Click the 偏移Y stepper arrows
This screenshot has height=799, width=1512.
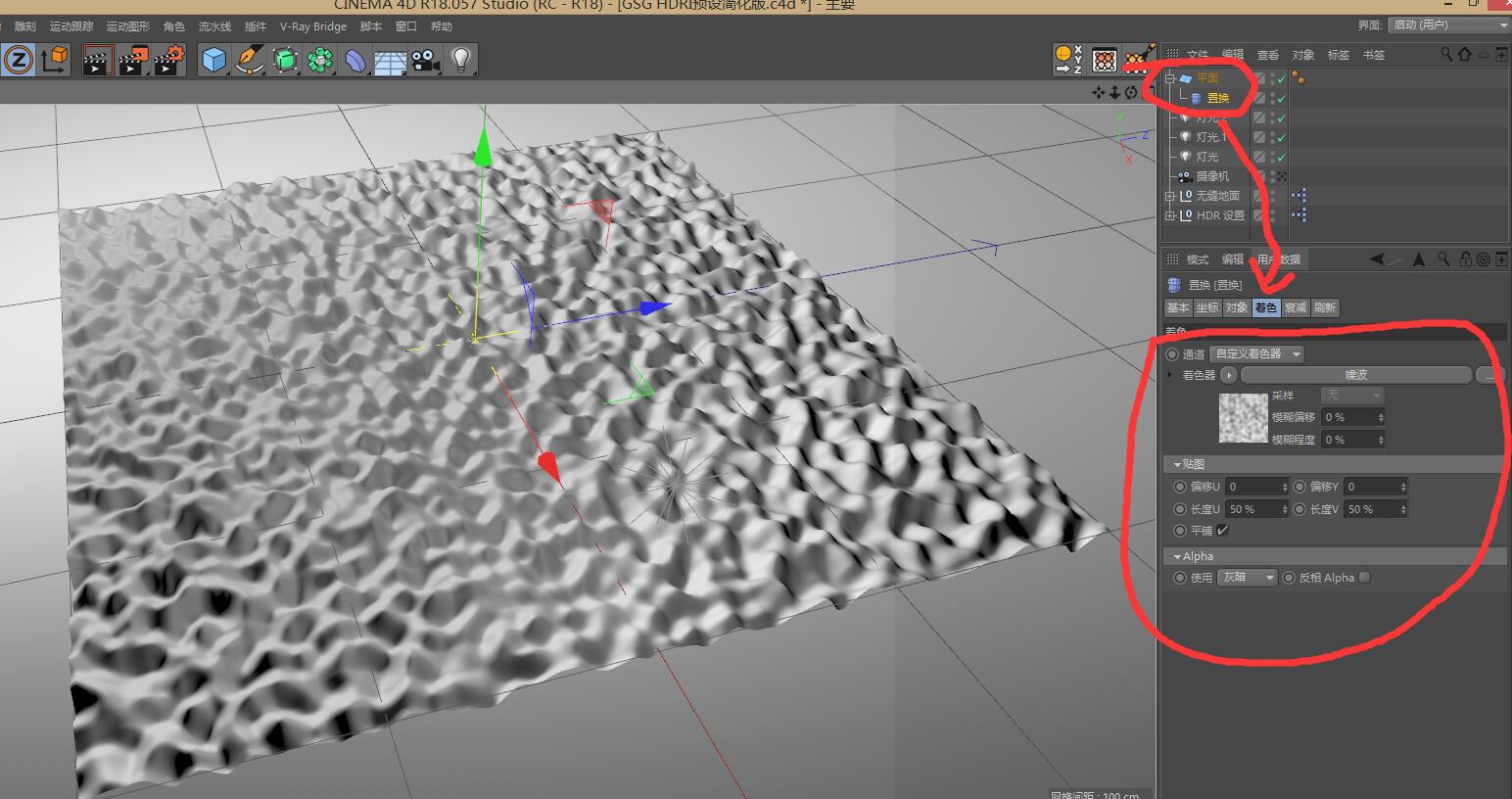pyautogui.click(x=1403, y=487)
